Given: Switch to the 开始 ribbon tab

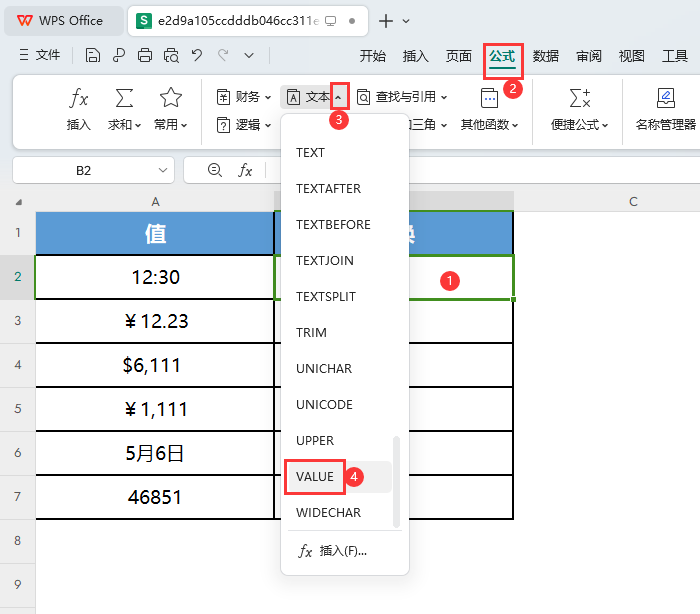Looking at the screenshot, I should click(x=373, y=56).
